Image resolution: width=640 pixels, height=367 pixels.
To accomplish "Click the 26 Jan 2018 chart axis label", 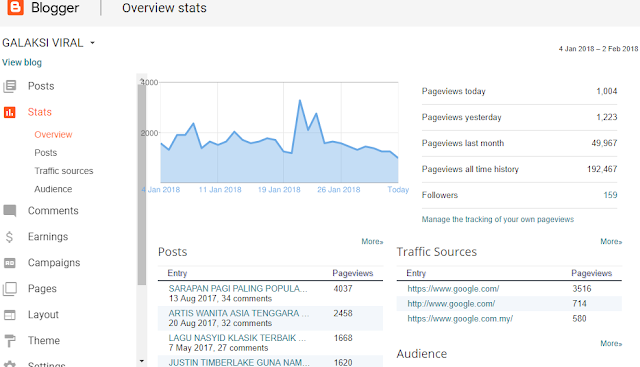I will click(339, 190).
